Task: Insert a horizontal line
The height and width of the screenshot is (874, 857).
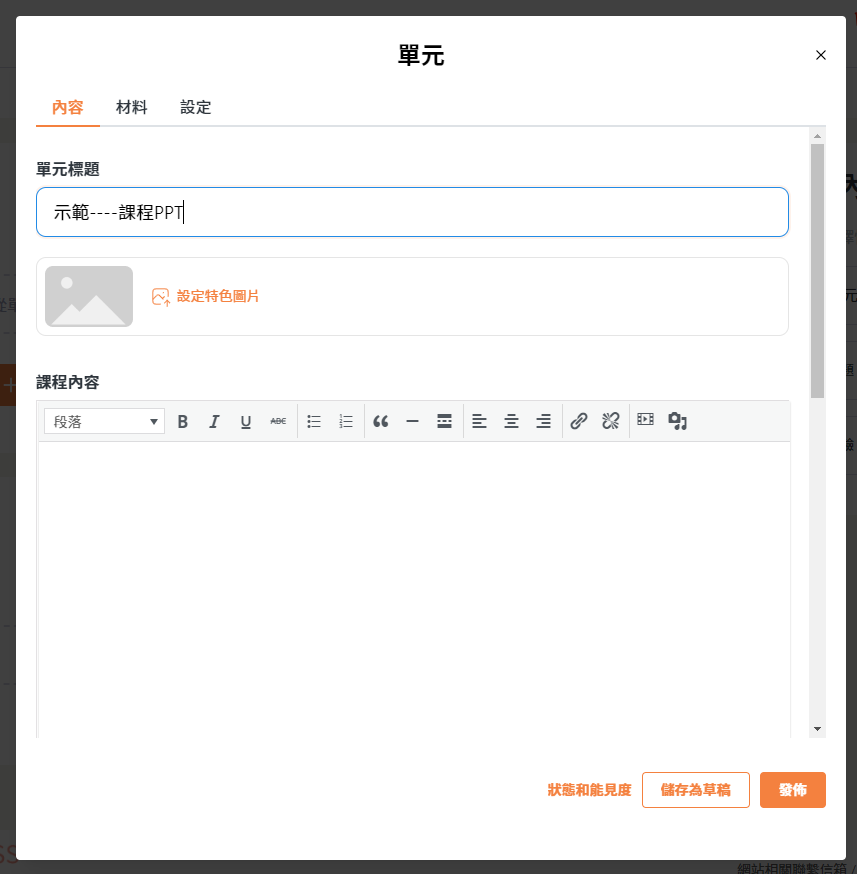Action: point(412,422)
